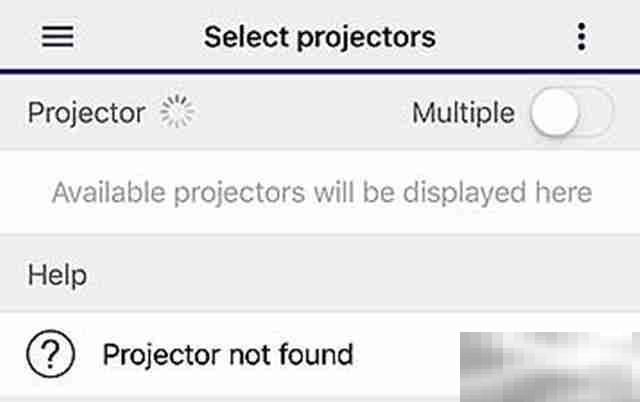Click the loading spinner beside Projector

pyautogui.click(x=177, y=113)
